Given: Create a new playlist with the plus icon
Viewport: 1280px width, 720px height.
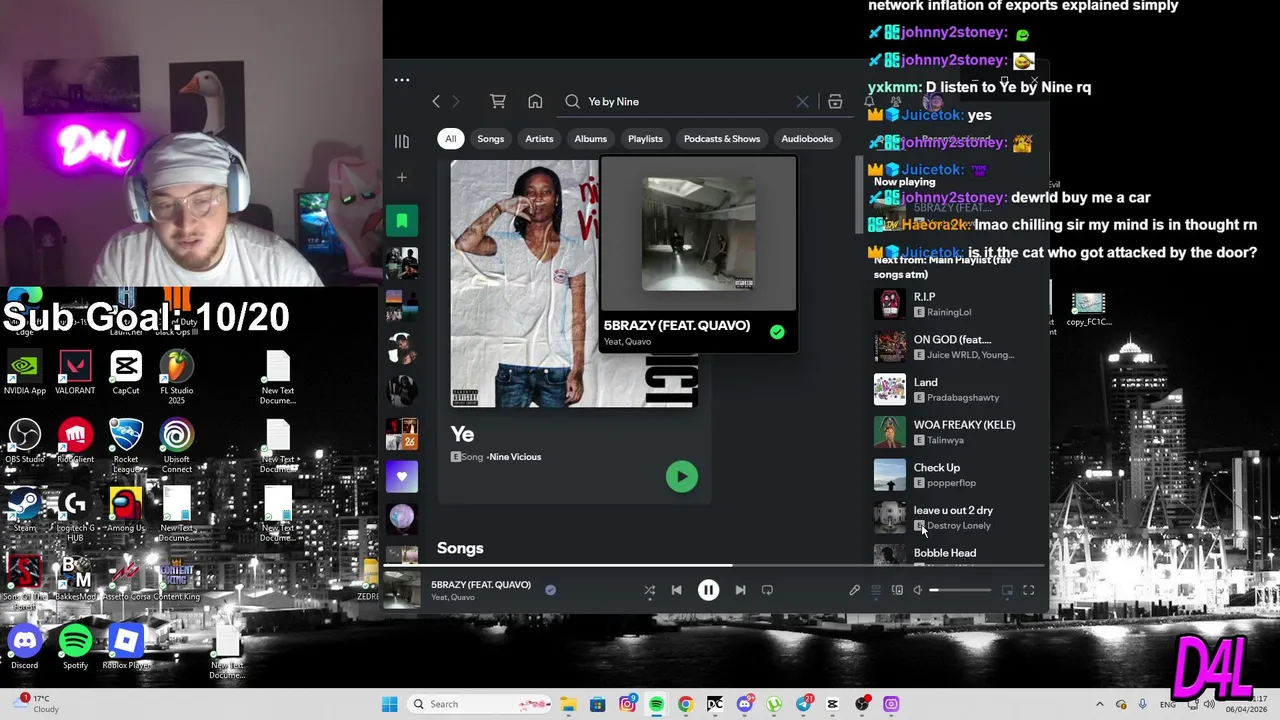Looking at the screenshot, I should click(x=401, y=178).
